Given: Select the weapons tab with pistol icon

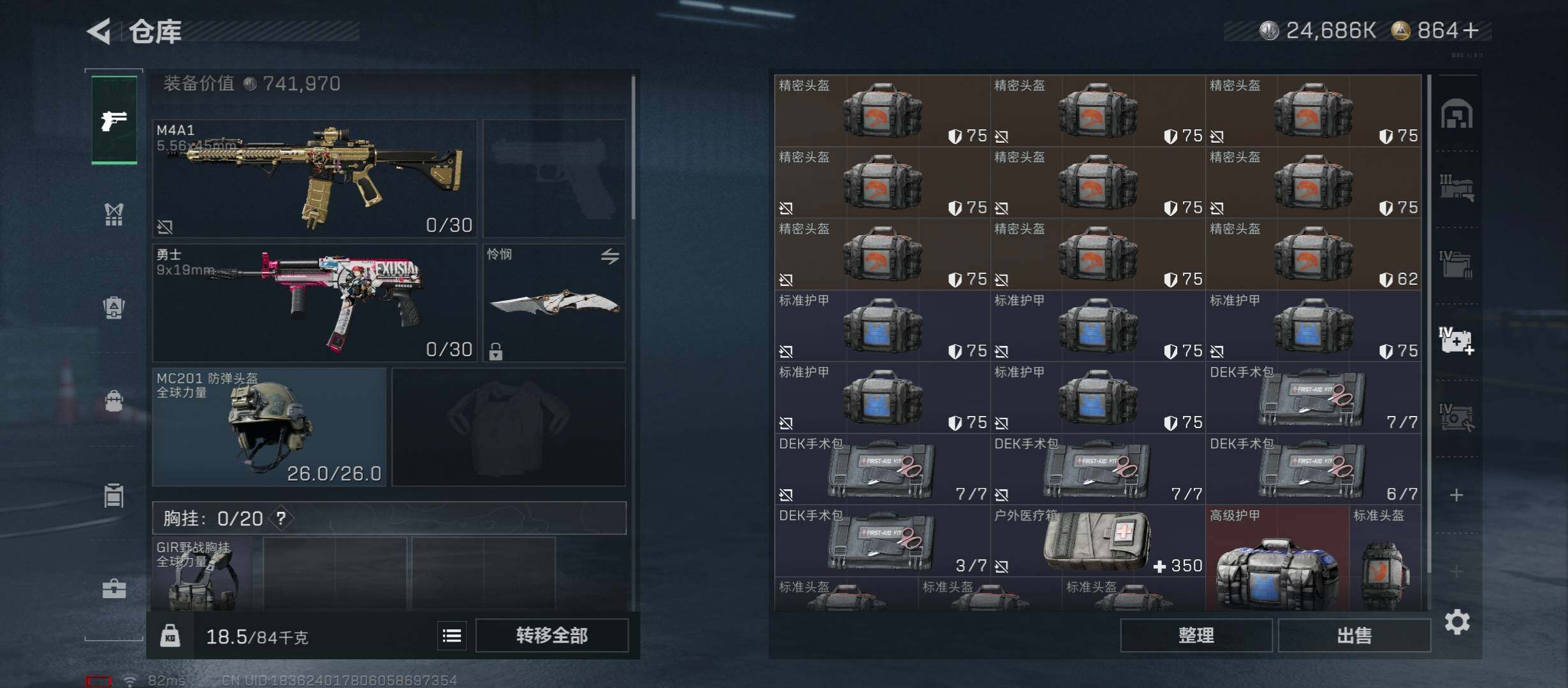Looking at the screenshot, I should click(x=114, y=120).
